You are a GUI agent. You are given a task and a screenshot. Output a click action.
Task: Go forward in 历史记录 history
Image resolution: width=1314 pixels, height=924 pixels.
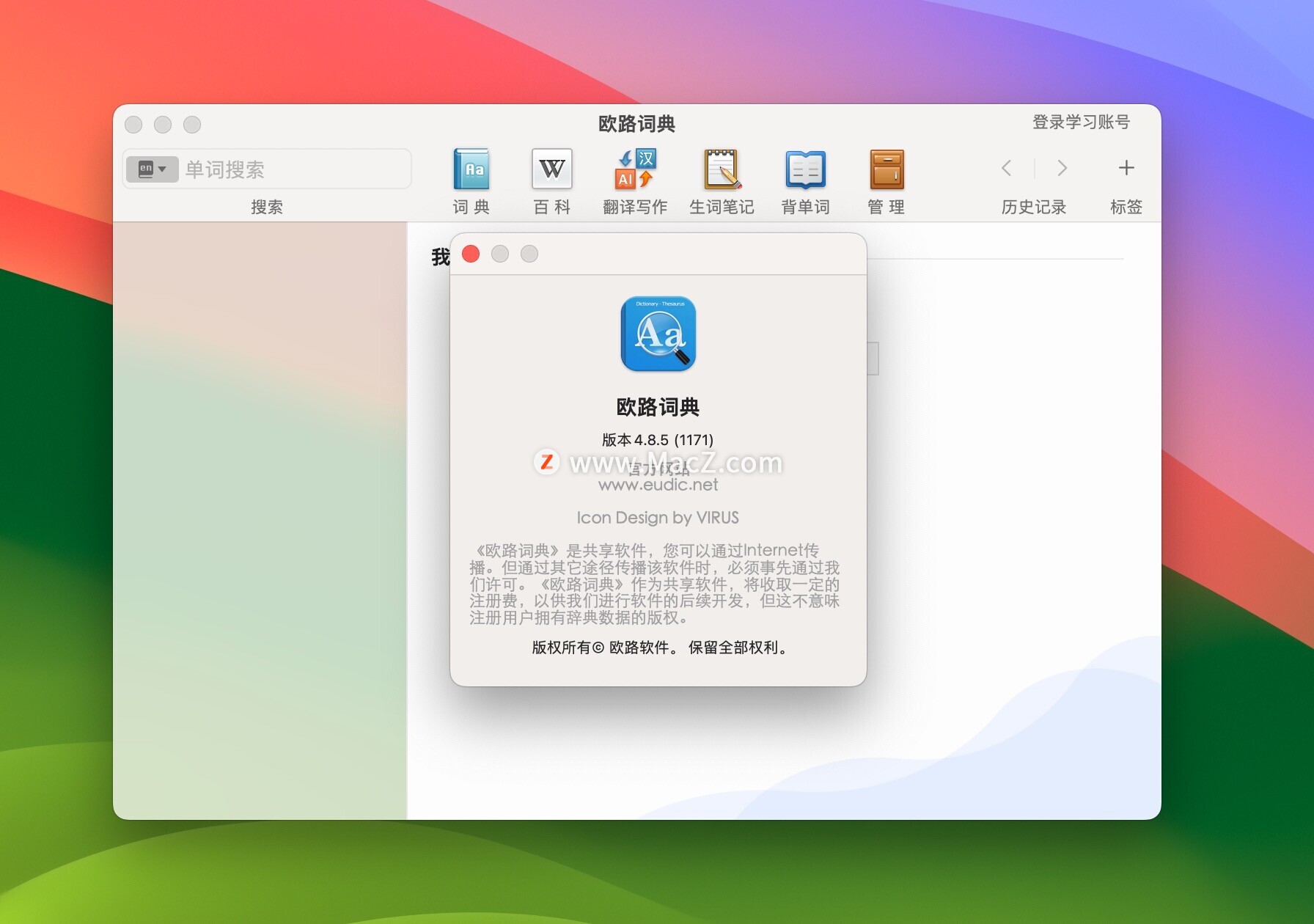click(x=1062, y=168)
